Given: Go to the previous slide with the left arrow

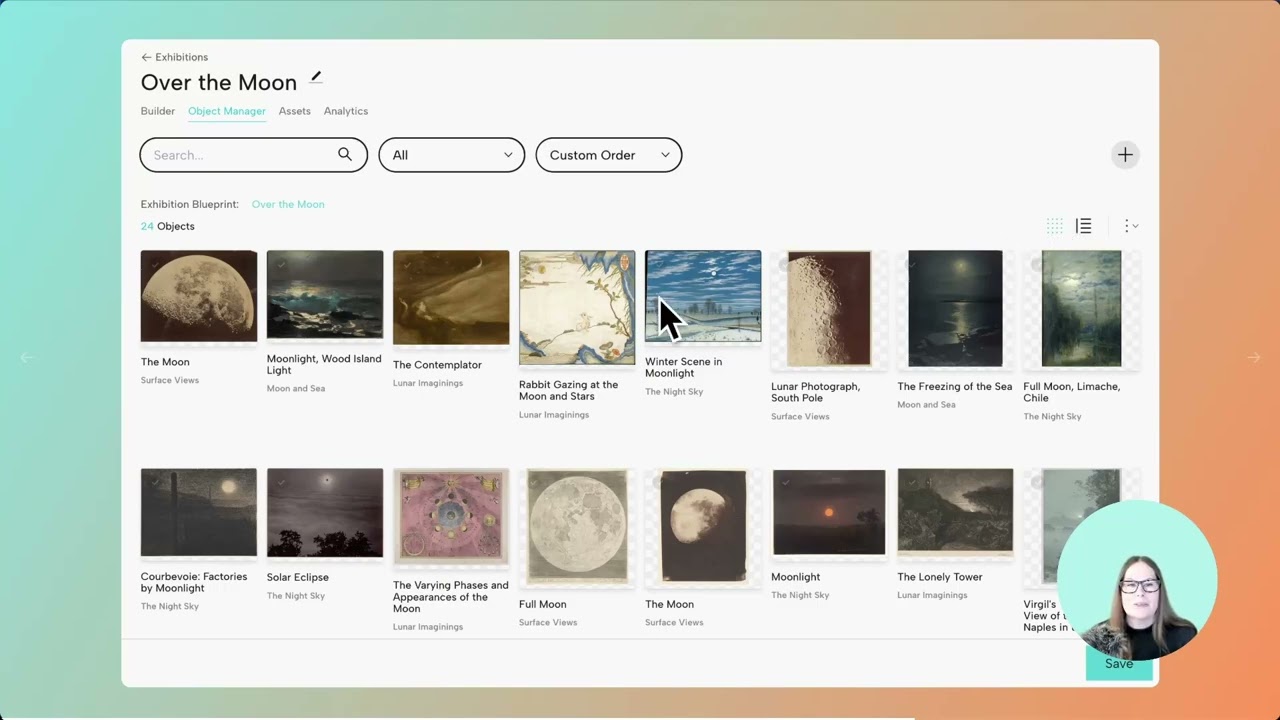Looking at the screenshot, I should (x=27, y=357).
